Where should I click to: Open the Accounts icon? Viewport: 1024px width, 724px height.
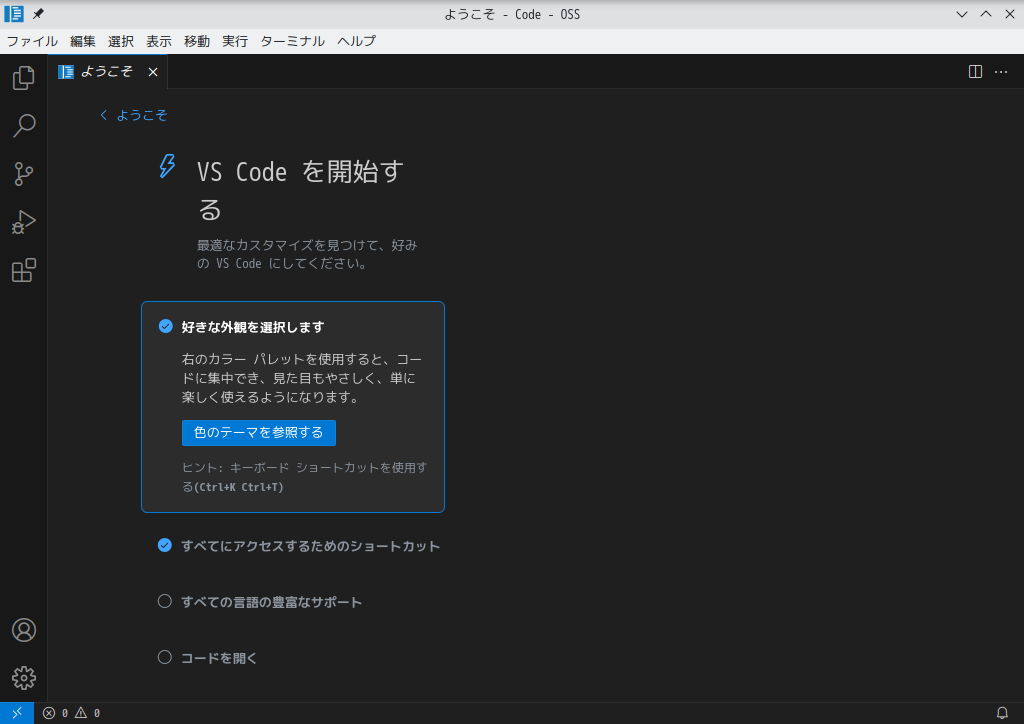click(x=24, y=630)
